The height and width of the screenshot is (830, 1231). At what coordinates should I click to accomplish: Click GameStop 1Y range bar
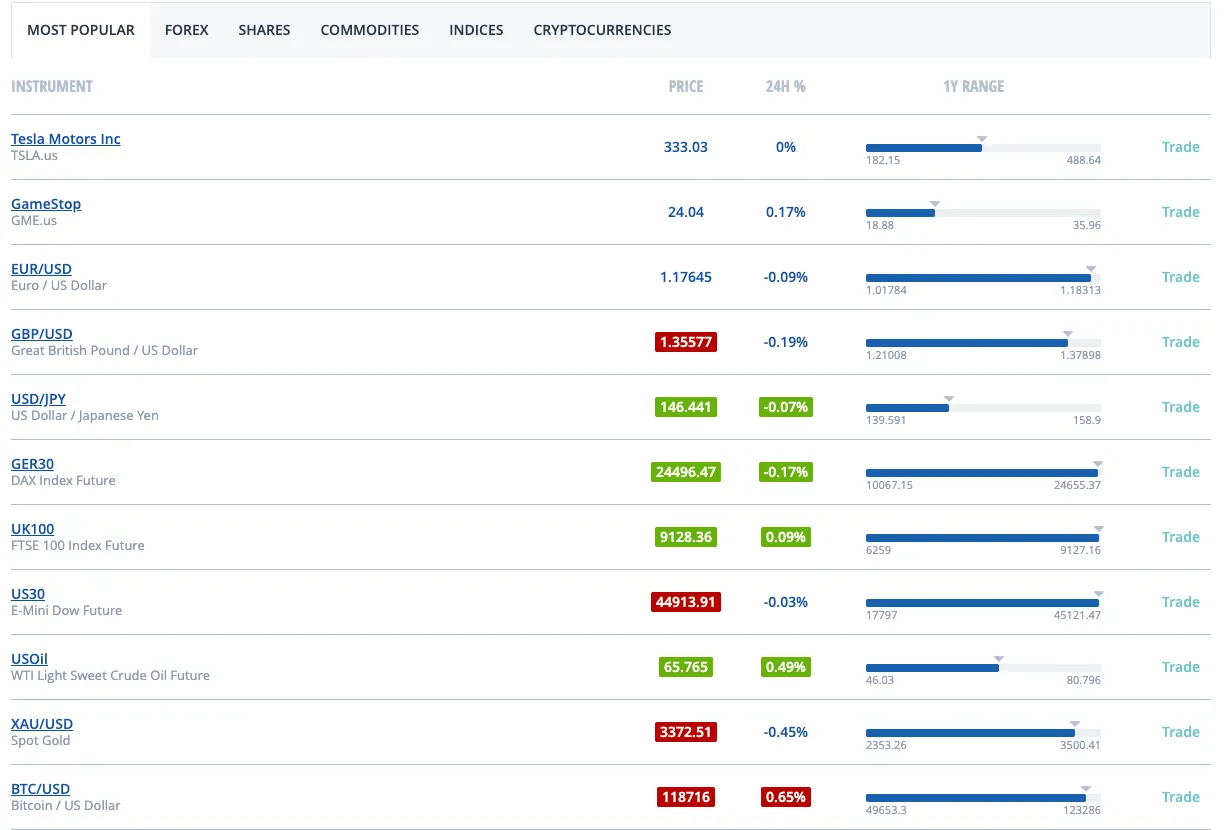983,213
